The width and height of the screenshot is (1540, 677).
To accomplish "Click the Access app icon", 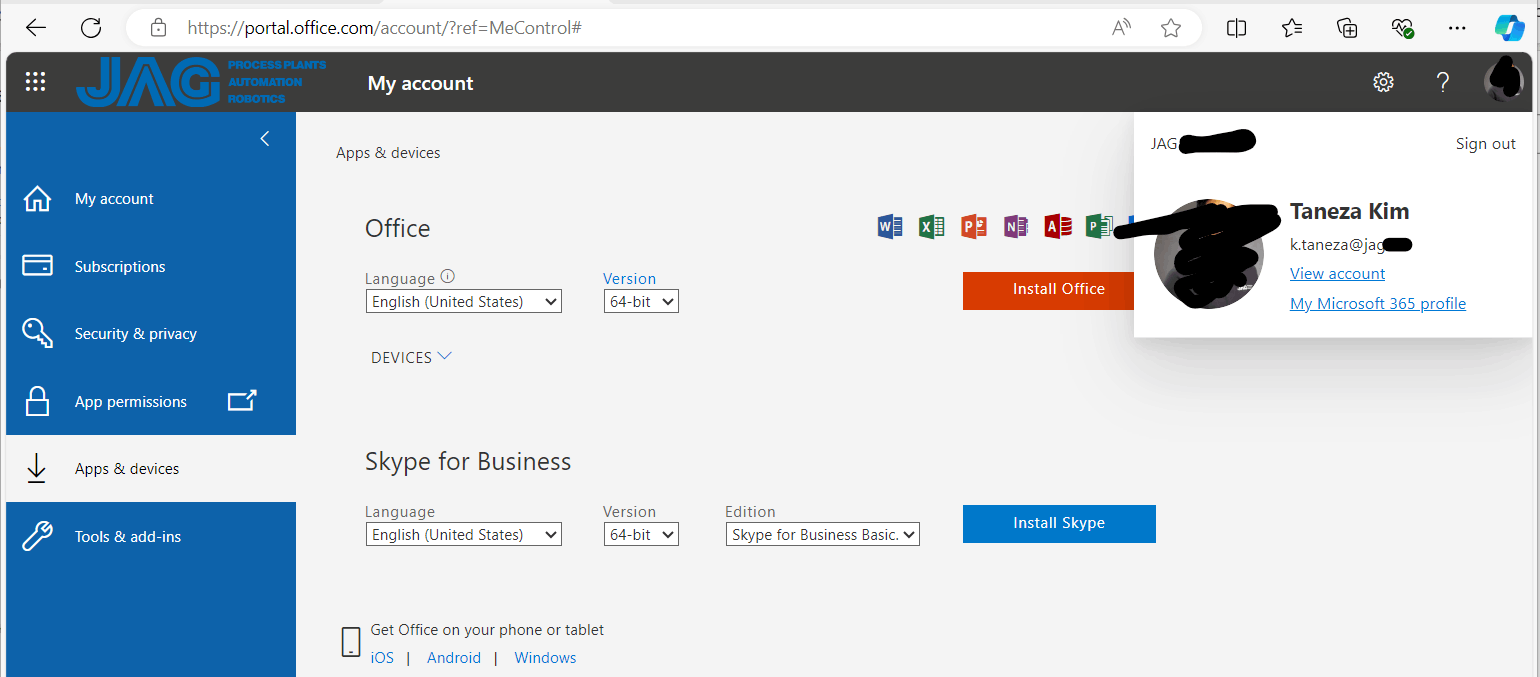I will coord(1057,227).
